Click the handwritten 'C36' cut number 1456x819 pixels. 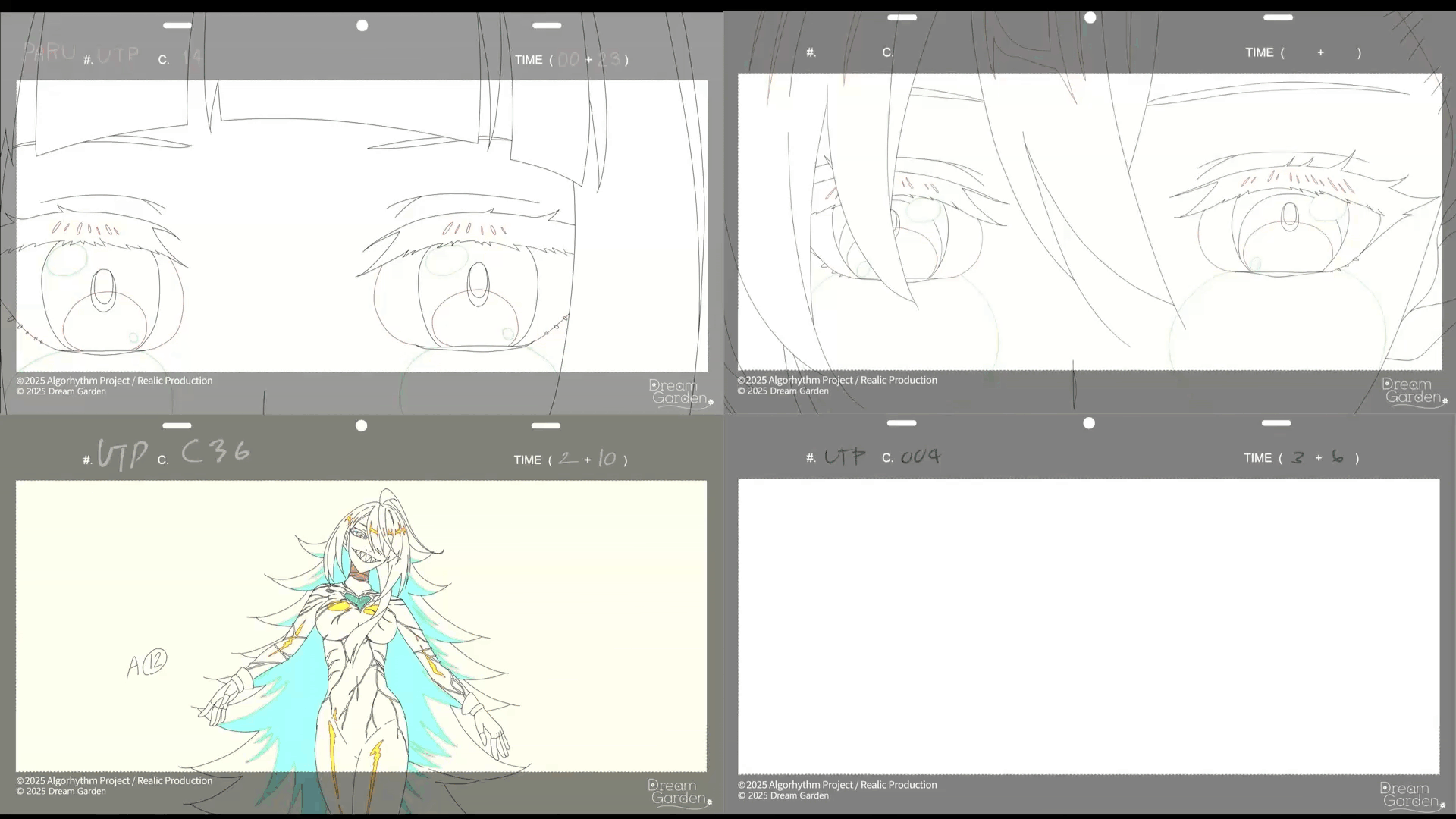(x=215, y=452)
